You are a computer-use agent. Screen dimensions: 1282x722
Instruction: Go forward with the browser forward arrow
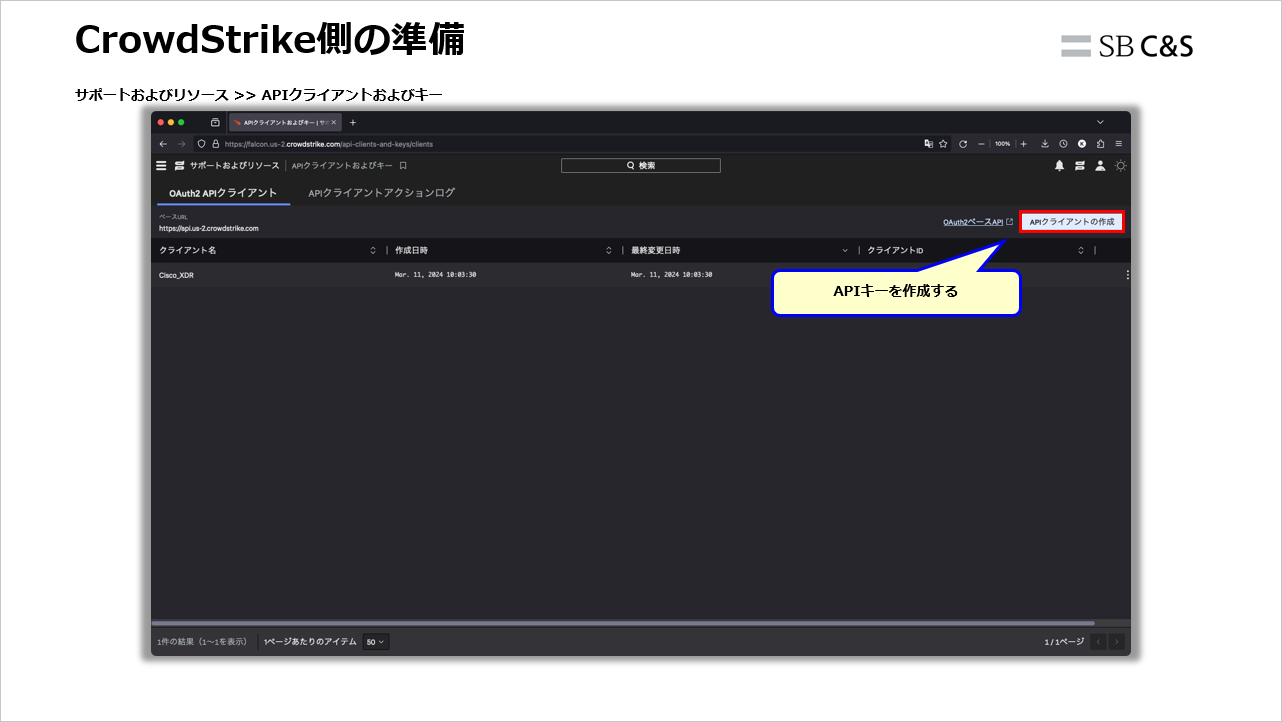(182, 144)
